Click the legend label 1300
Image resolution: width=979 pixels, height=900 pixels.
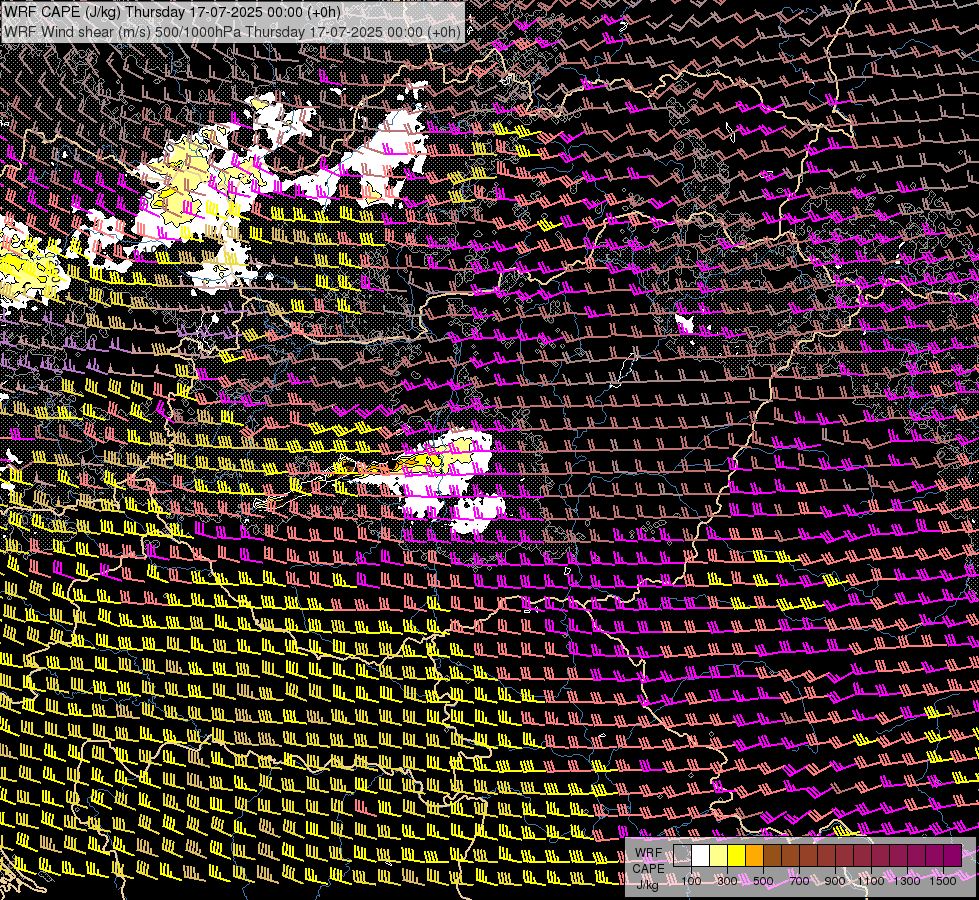pos(907,881)
